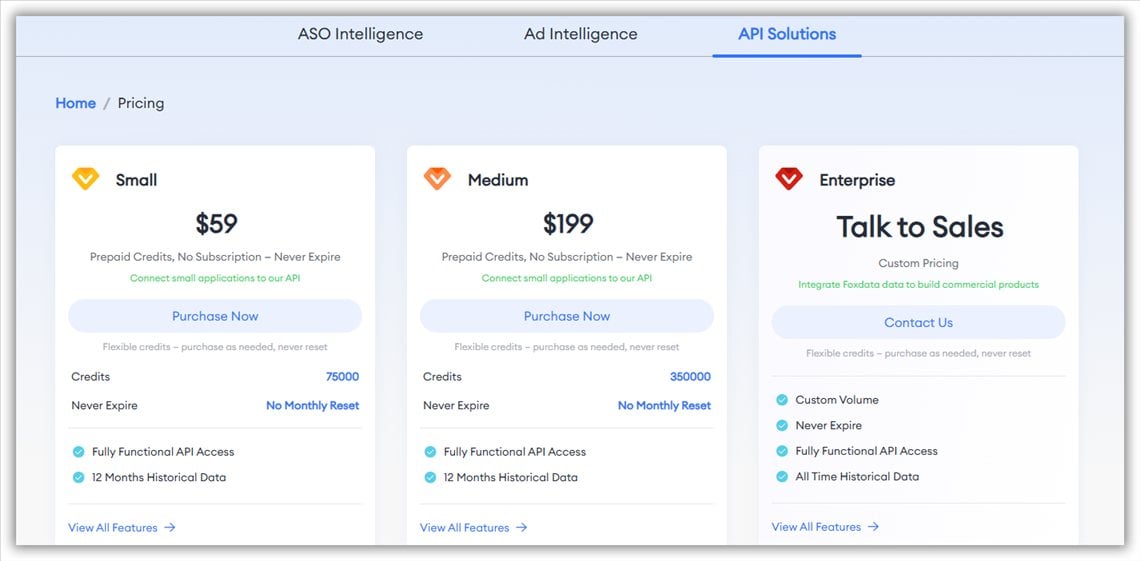The height and width of the screenshot is (561, 1140).
Task: Go to Home in the breadcrumb
Action: 76,103
